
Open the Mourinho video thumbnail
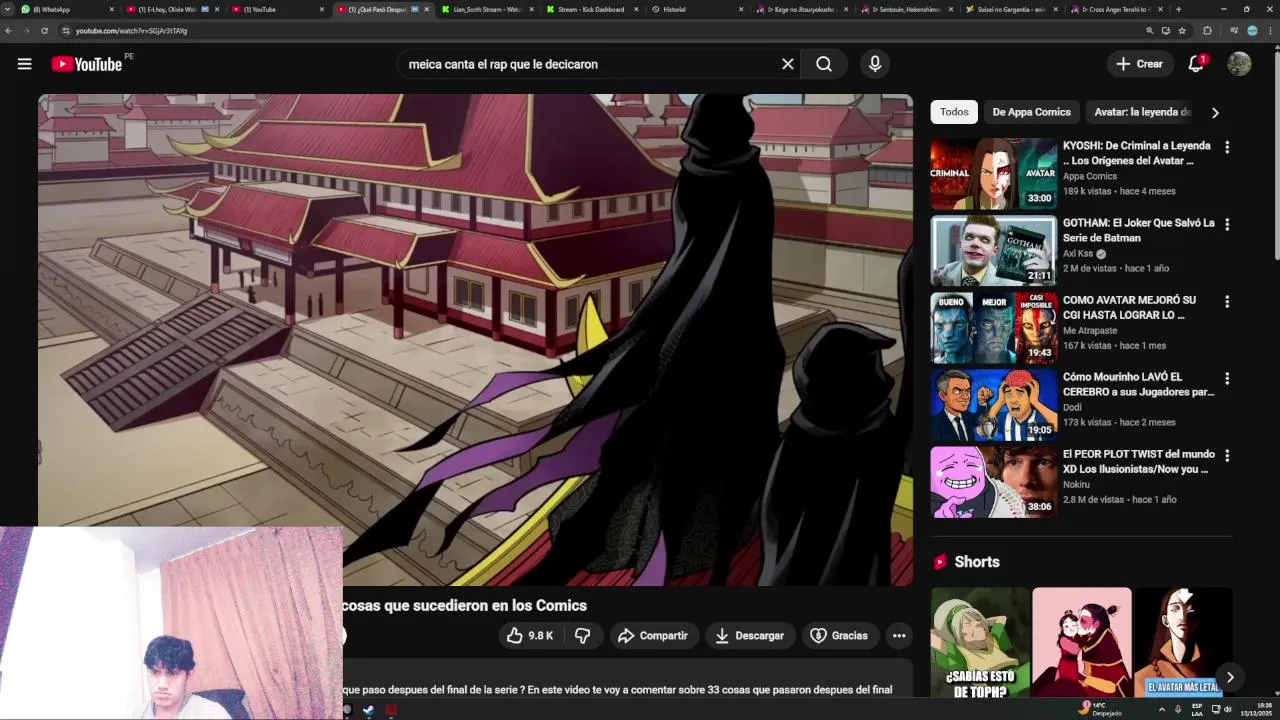(993, 405)
